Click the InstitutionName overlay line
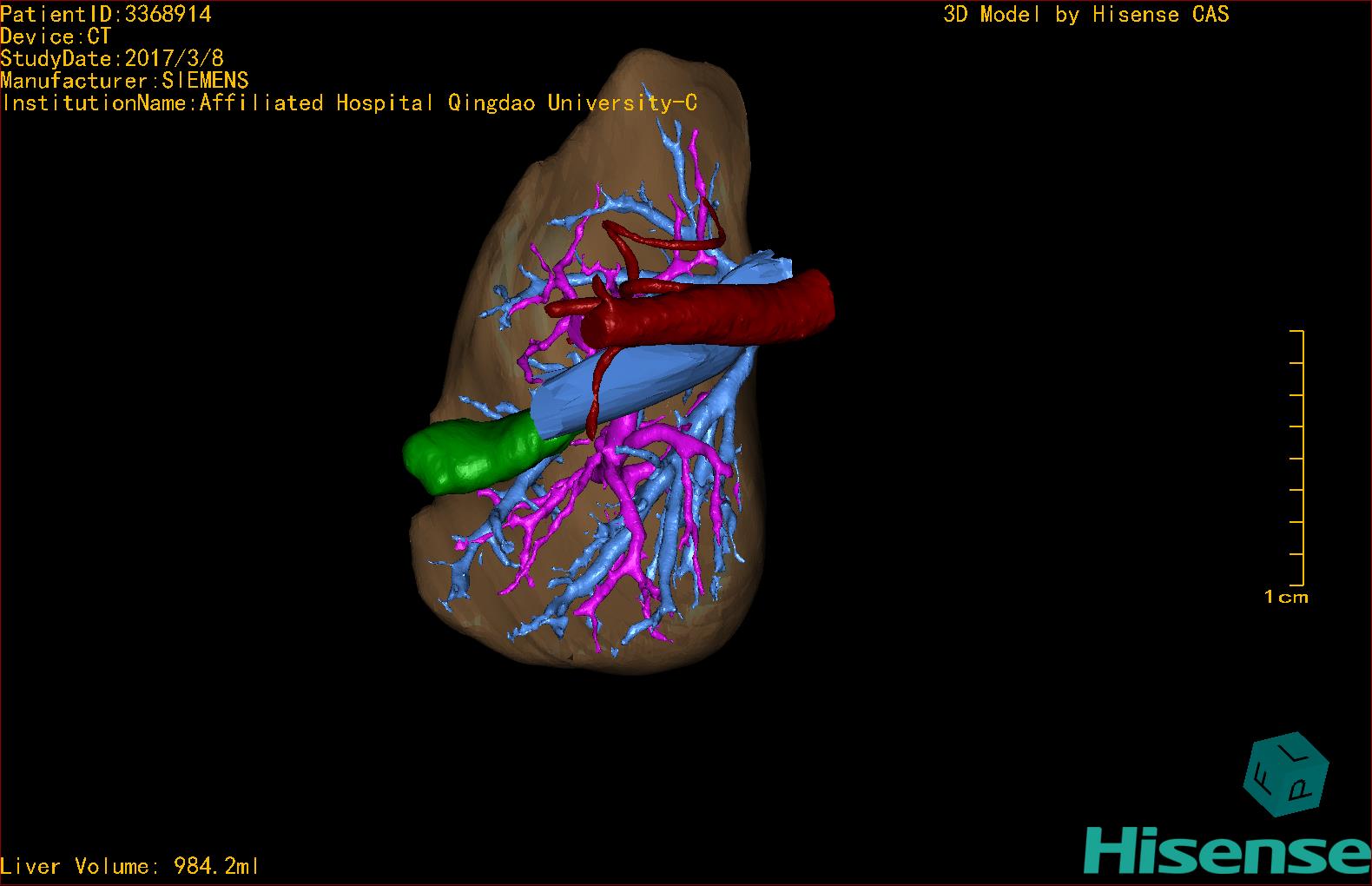Screen dimensions: 1372x886 (x=348, y=103)
